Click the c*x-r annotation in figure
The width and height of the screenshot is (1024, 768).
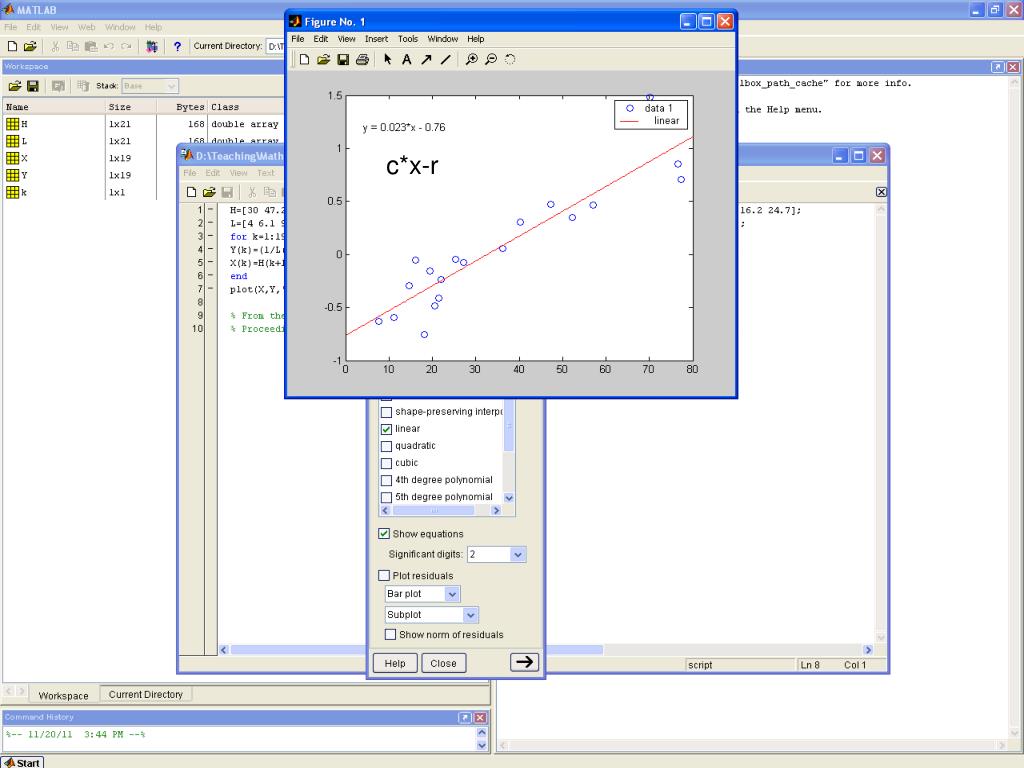[412, 166]
